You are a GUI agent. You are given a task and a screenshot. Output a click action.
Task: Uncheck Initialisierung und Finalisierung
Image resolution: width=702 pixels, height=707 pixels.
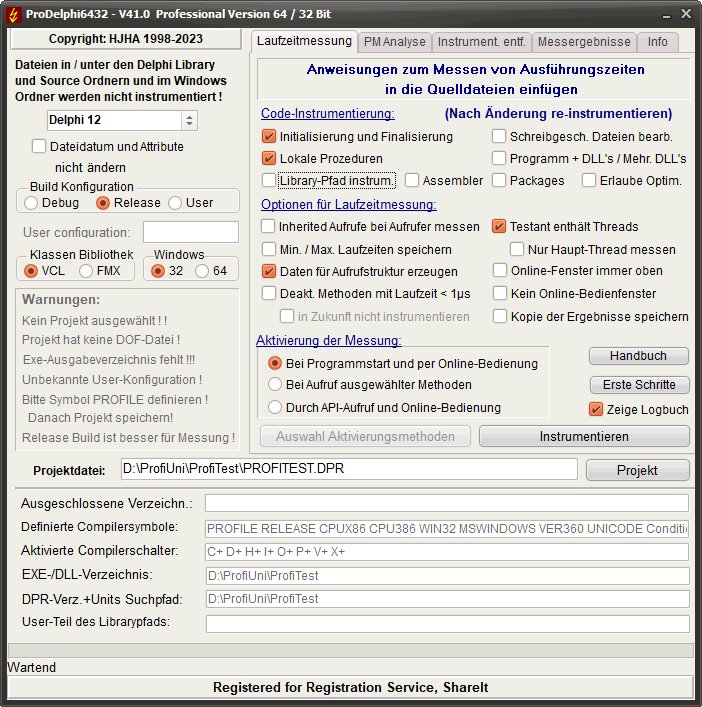[268, 137]
